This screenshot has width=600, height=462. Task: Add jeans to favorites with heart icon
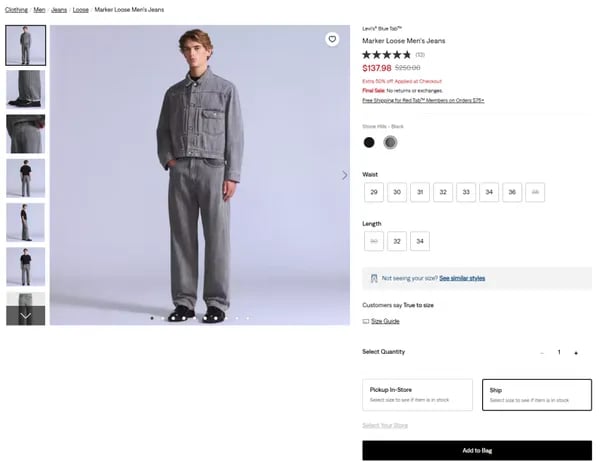pyautogui.click(x=332, y=39)
